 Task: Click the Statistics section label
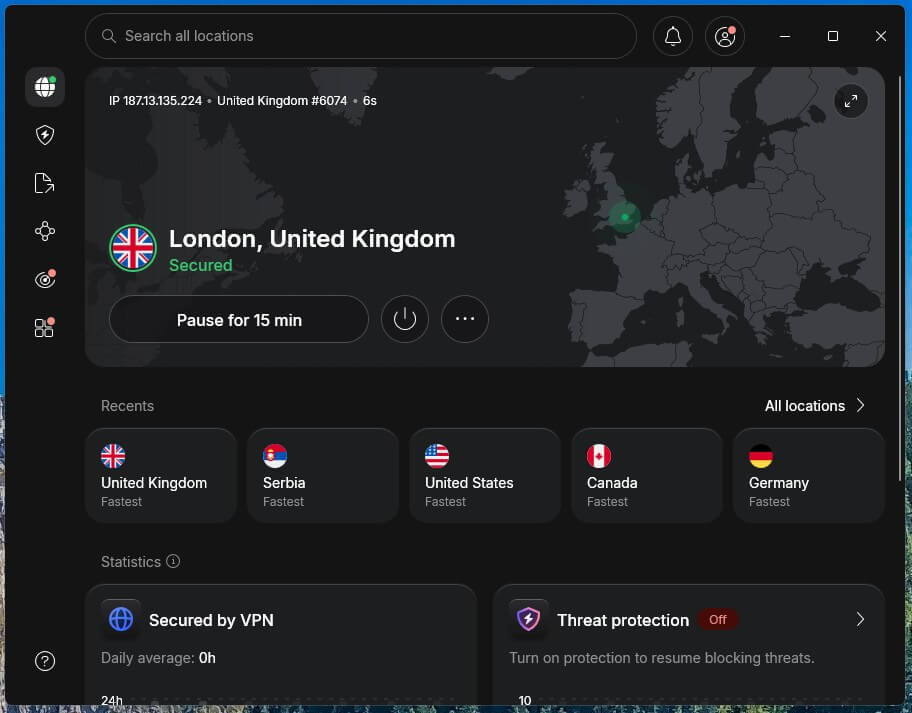click(x=131, y=562)
